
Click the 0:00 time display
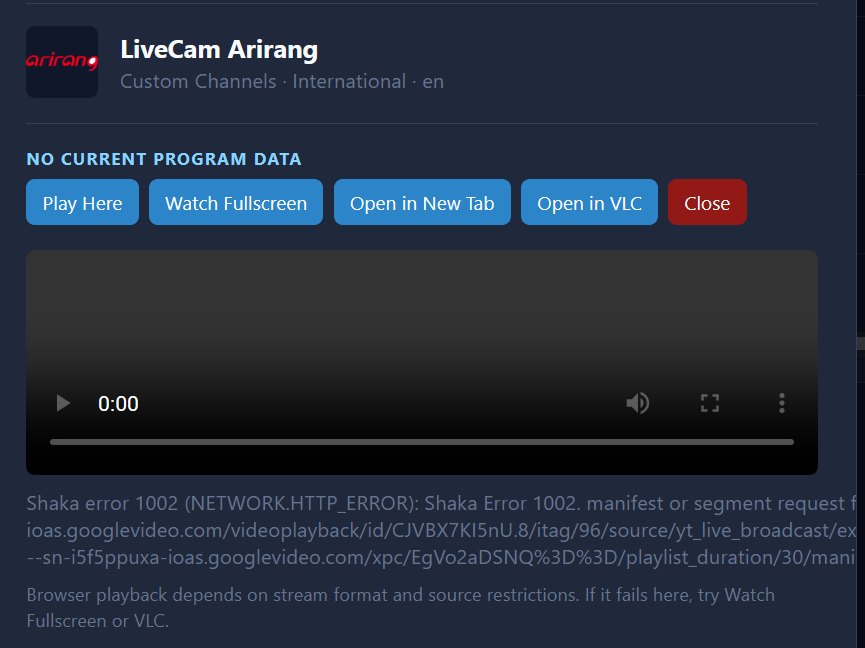(x=118, y=404)
